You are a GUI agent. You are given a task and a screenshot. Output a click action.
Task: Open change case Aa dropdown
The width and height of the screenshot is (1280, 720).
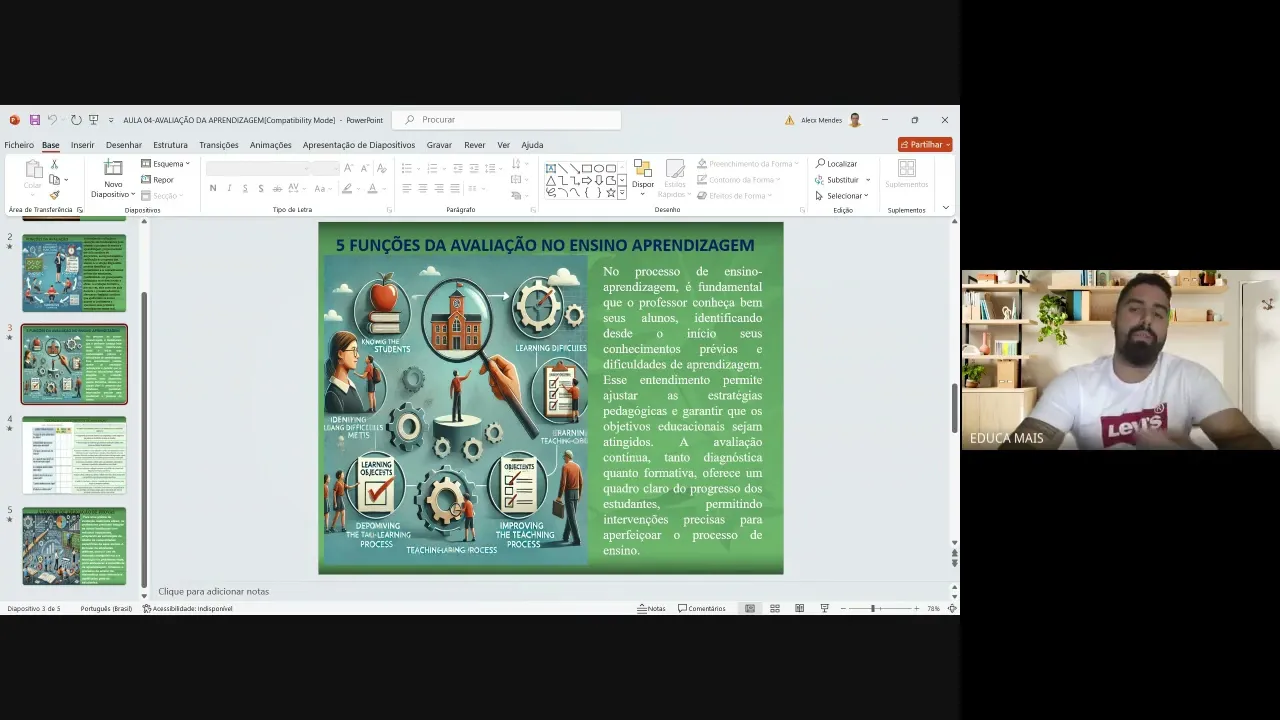click(x=322, y=188)
